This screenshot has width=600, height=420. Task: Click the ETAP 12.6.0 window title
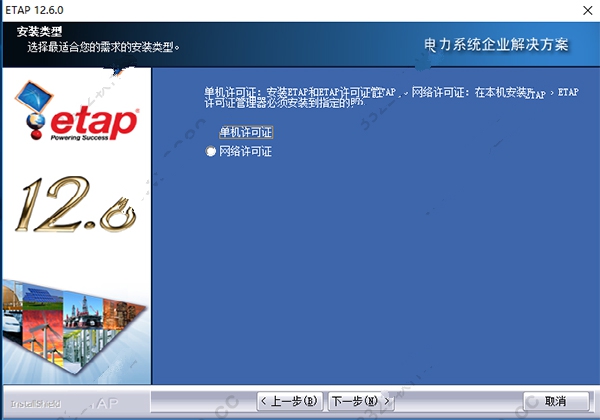34,10
